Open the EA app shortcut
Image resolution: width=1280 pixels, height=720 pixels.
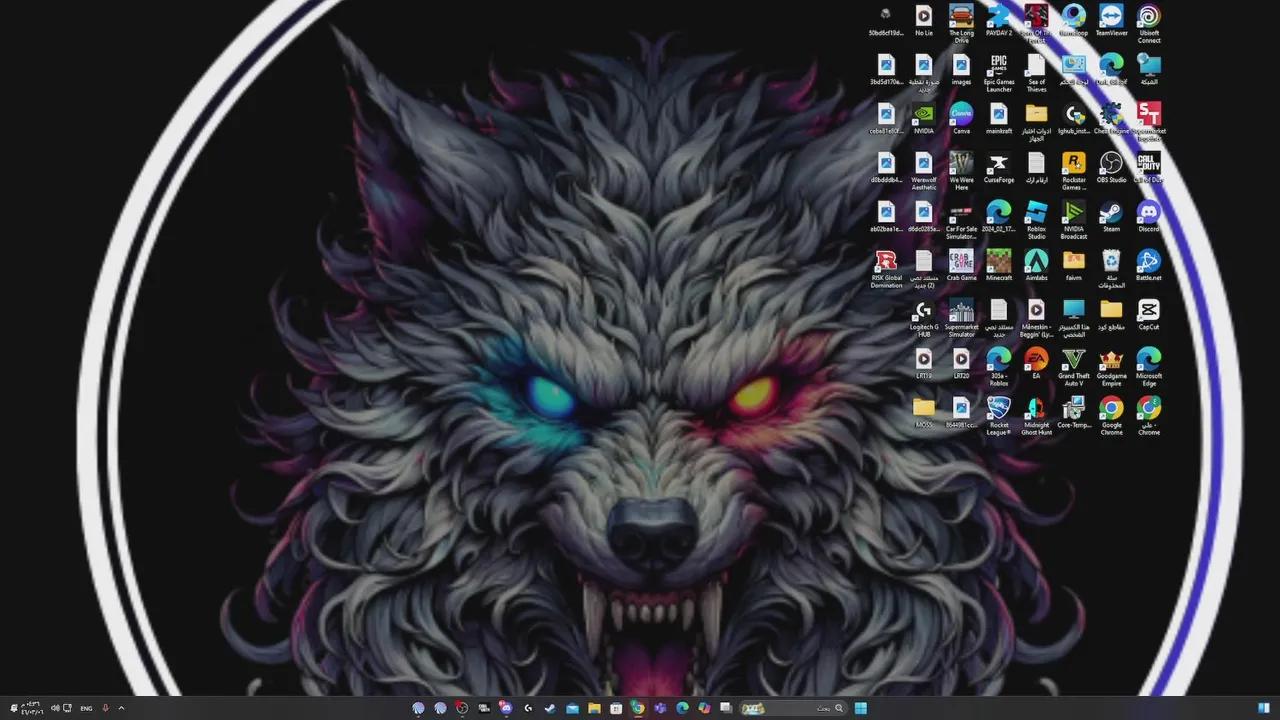tap(1036, 363)
